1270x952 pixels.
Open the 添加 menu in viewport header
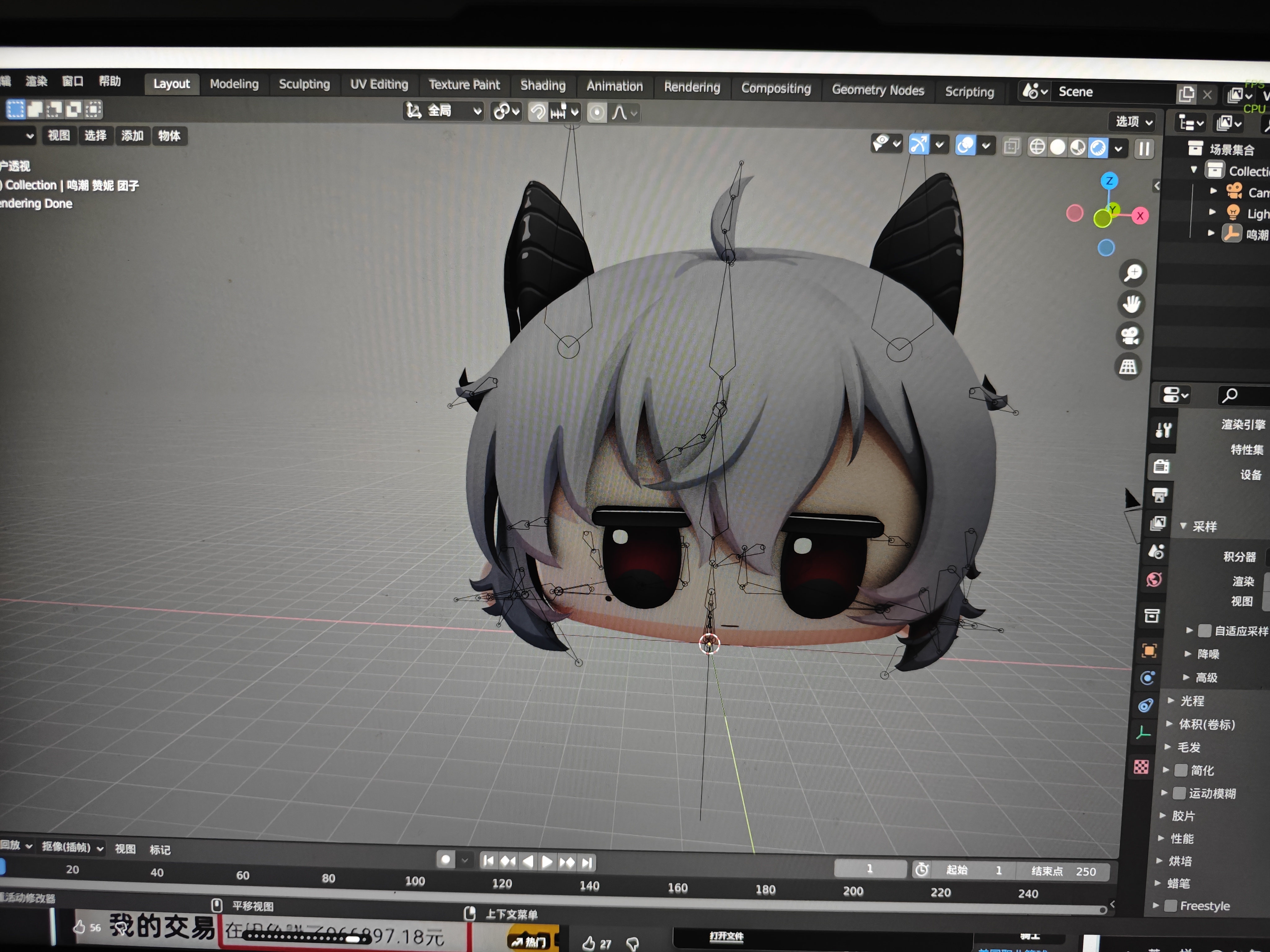tap(132, 136)
